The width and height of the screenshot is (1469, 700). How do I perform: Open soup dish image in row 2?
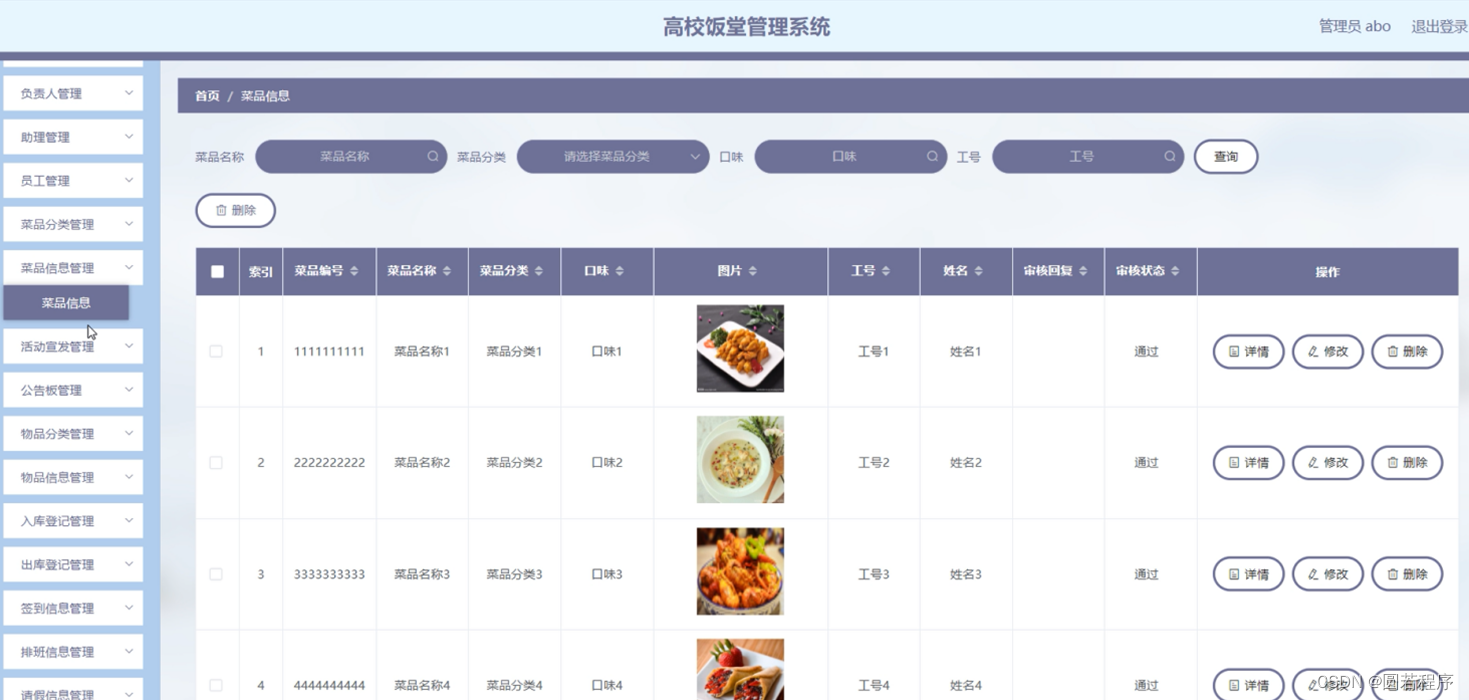coord(740,460)
